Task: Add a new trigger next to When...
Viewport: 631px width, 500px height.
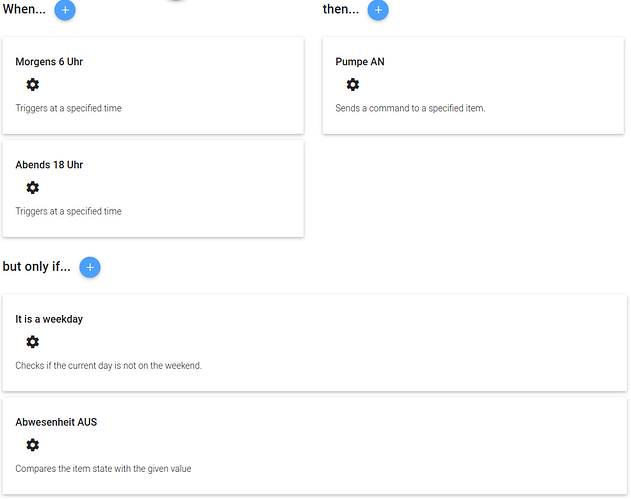Action: click(x=65, y=10)
